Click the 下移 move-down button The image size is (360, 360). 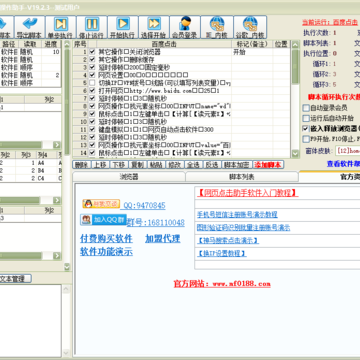(x=118, y=165)
